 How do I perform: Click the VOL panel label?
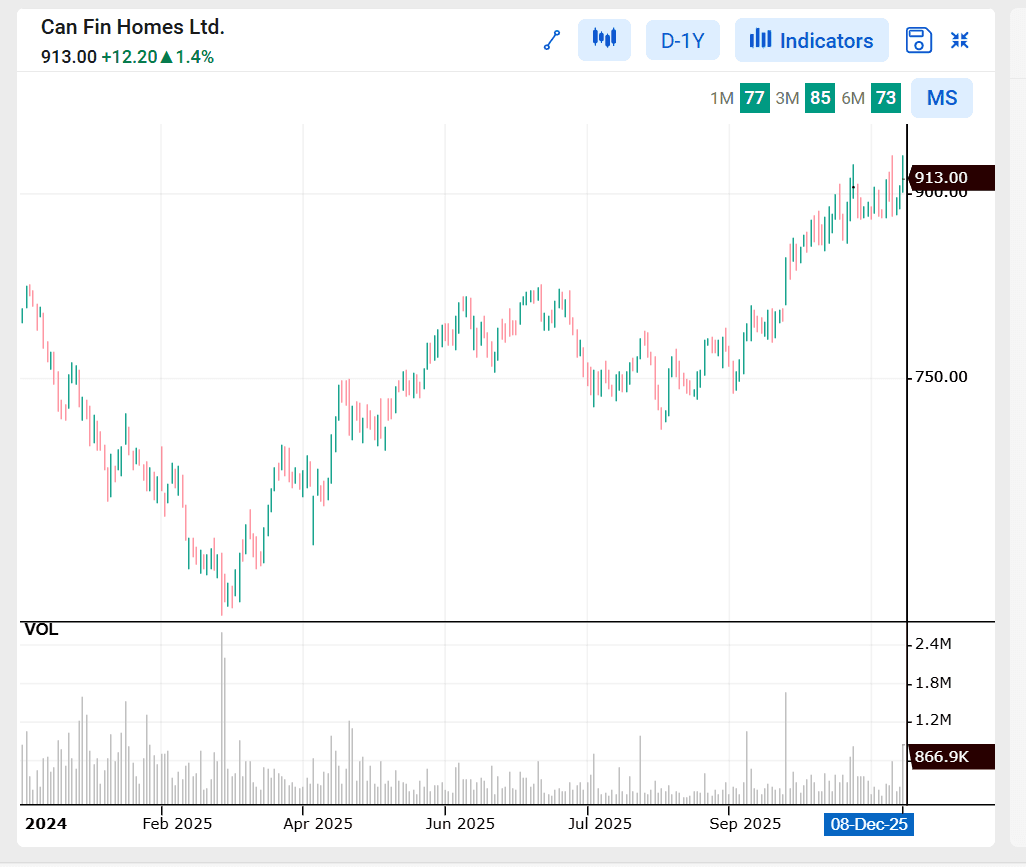(41, 629)
